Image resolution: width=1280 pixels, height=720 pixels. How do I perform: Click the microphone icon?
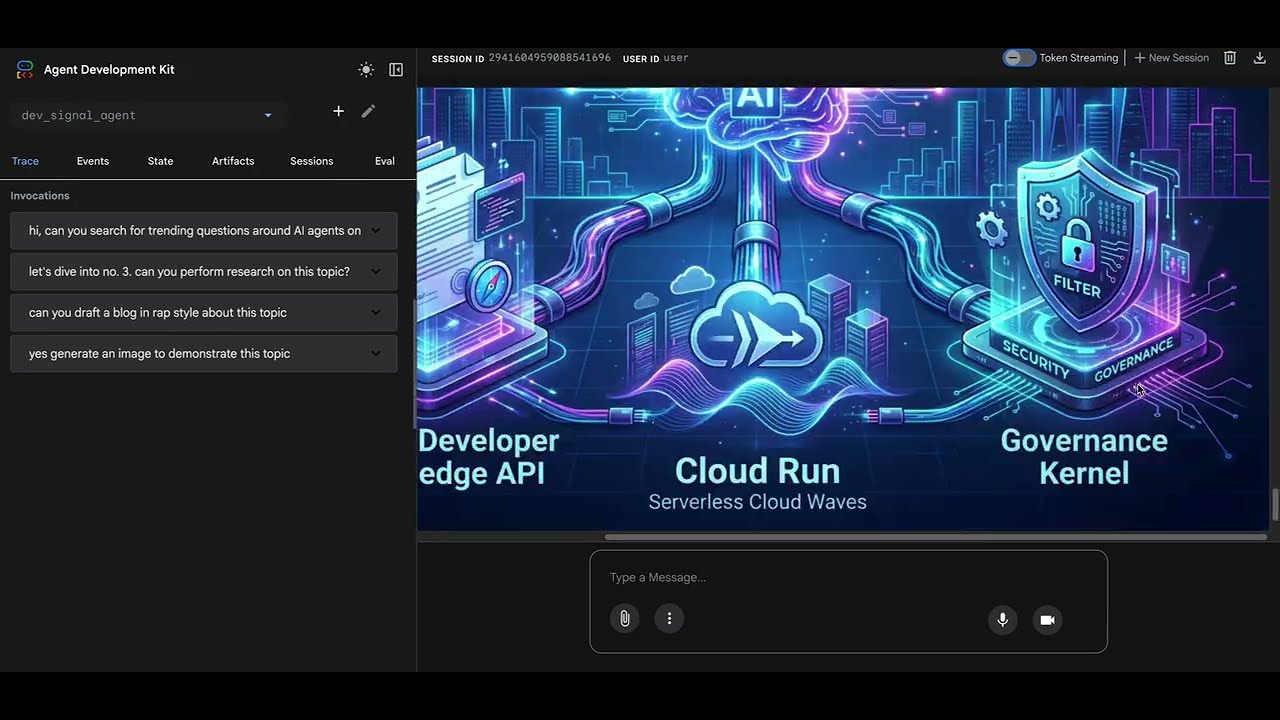click(x=1002, y=620)
